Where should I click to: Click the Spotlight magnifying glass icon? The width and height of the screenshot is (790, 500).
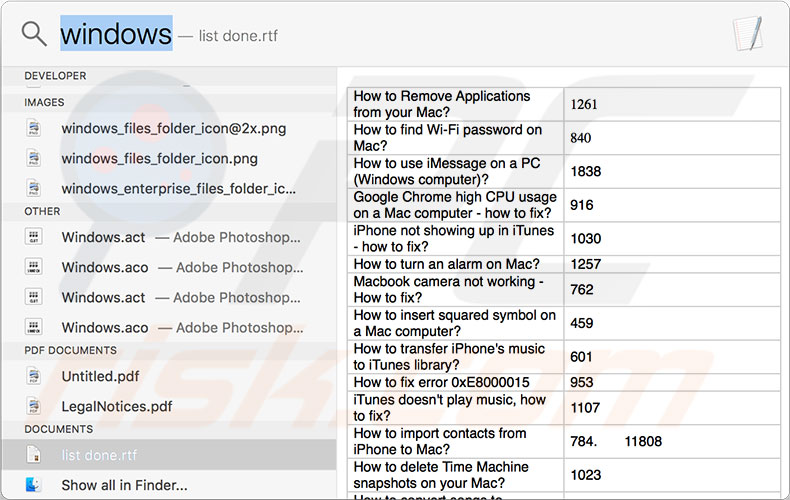click(x=34, y=34)
